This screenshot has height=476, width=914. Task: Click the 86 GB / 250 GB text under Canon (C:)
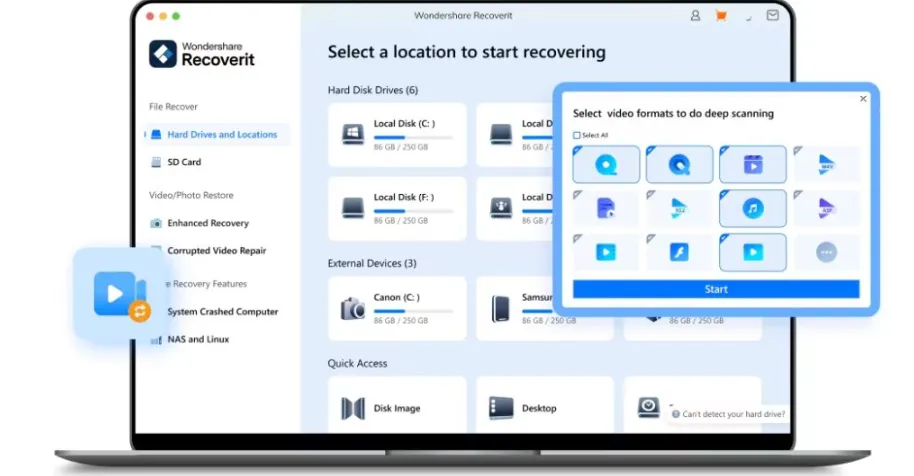[400, 320]
